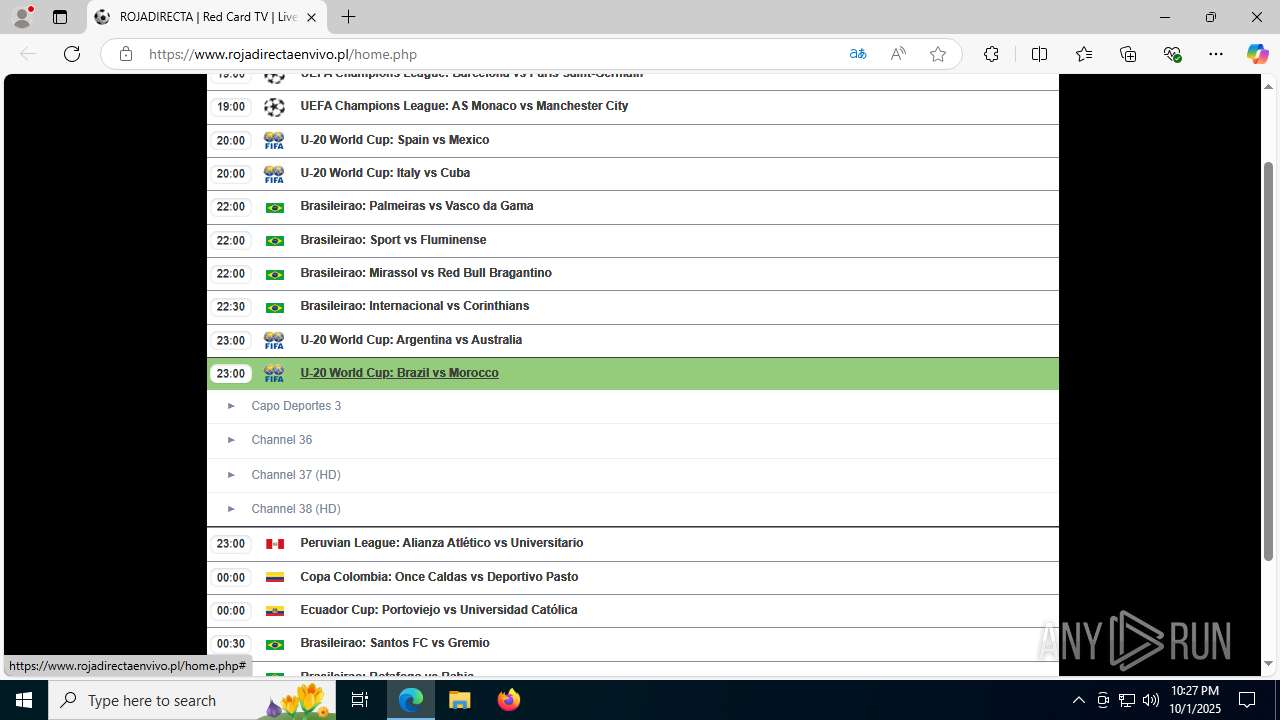Open the taskbar clock and calendar
Image resolution: width=1280 pixels, height=720 pixels.
pyautogui.click(x=1195, y=700)
